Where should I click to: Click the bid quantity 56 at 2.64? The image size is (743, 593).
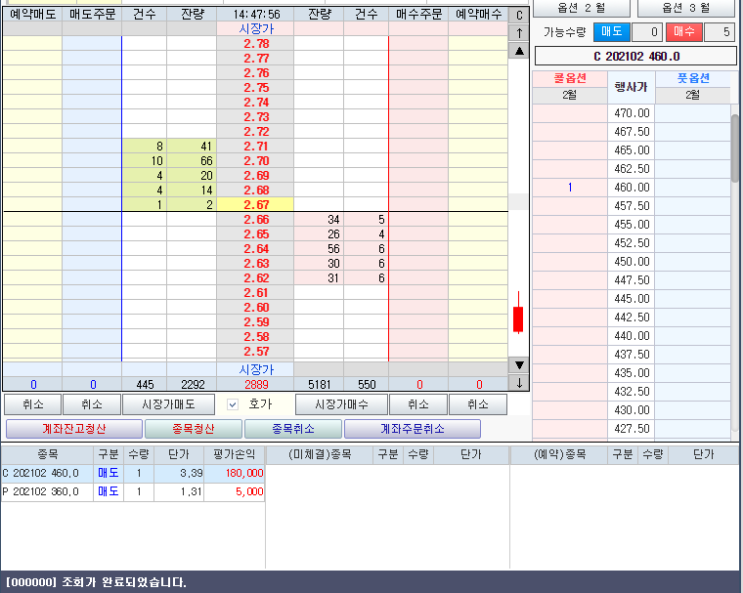click(x=318, y=249)
